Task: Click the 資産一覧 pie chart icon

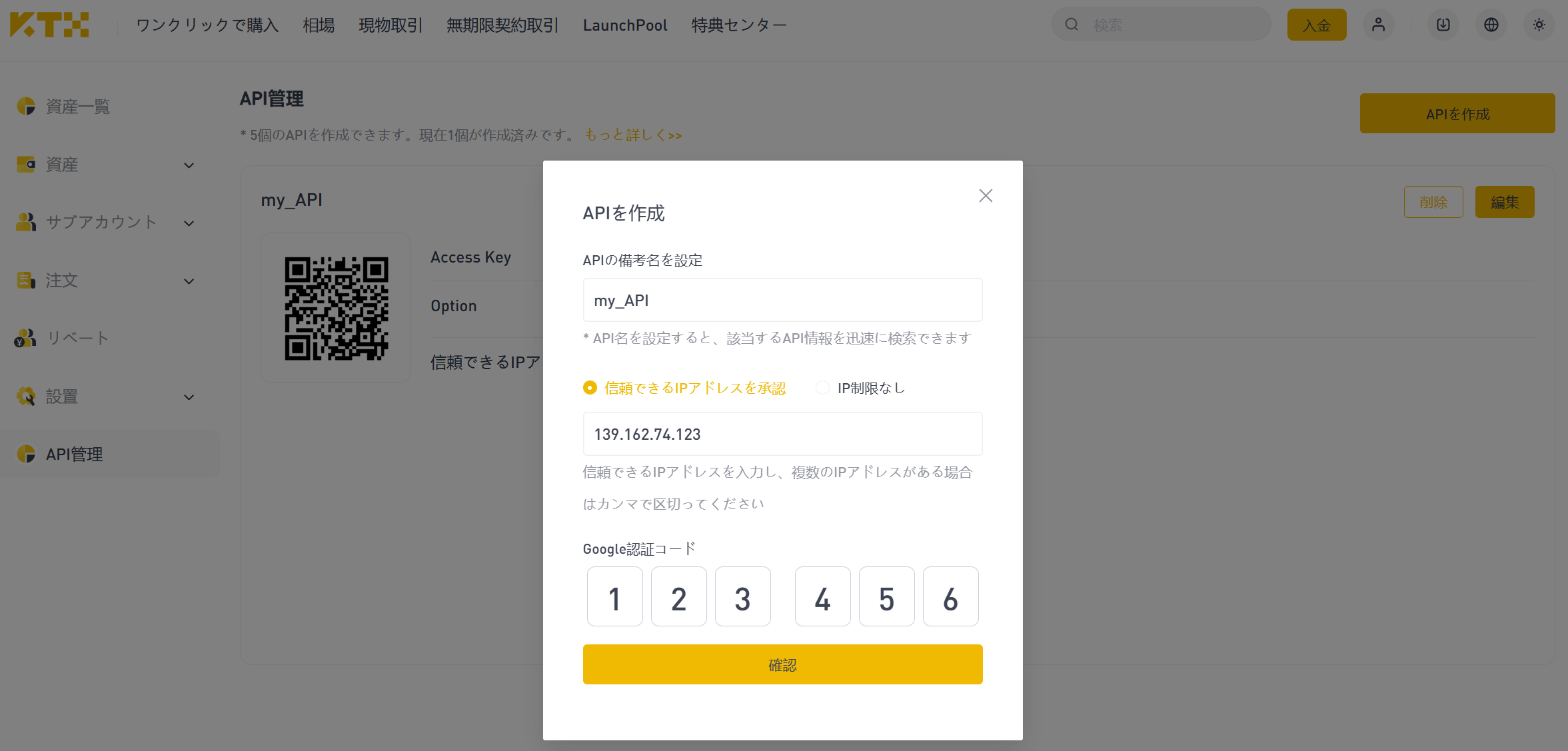Action: coord(26,106)
